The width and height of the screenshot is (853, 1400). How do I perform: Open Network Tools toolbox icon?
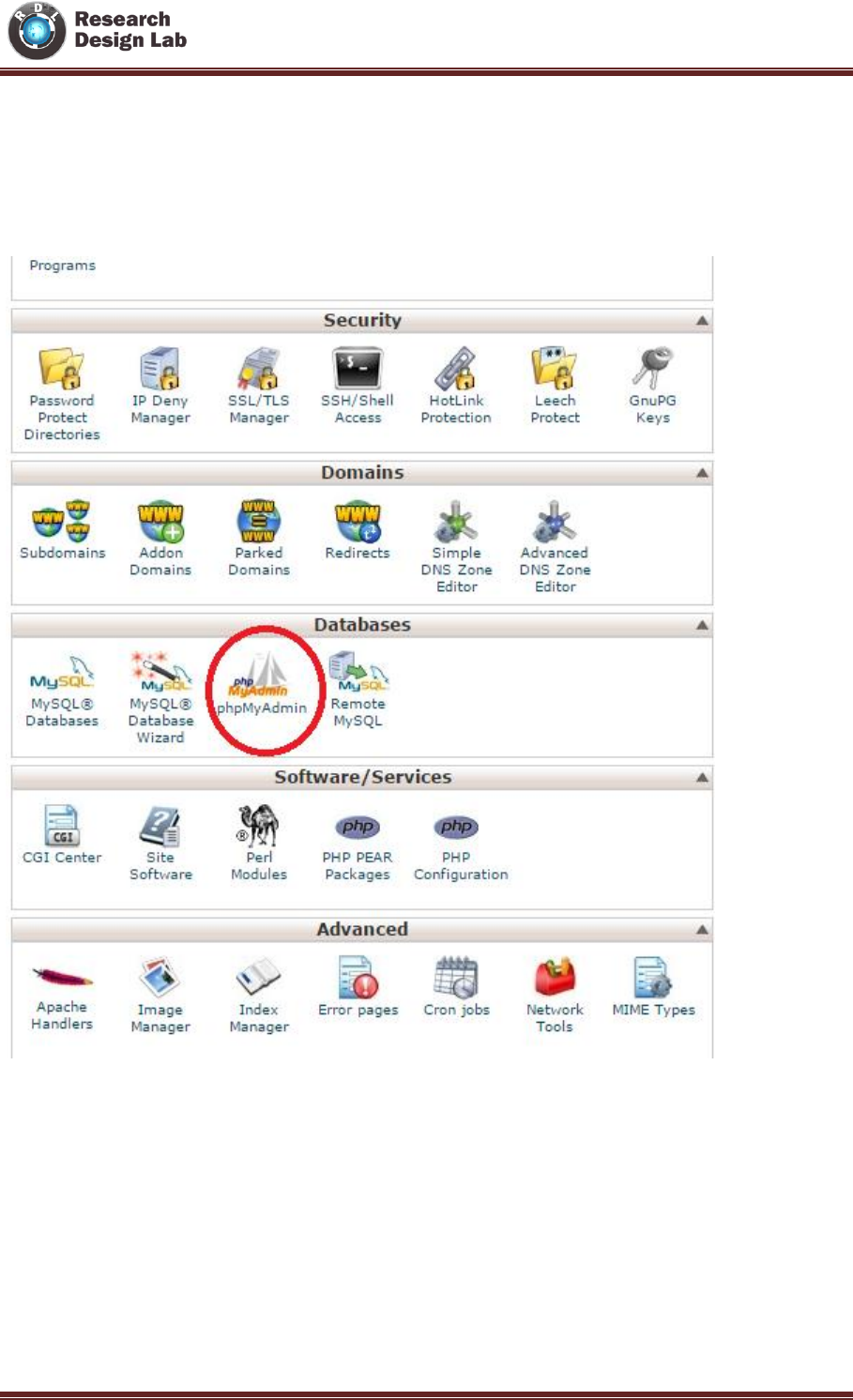pos(555,978)
